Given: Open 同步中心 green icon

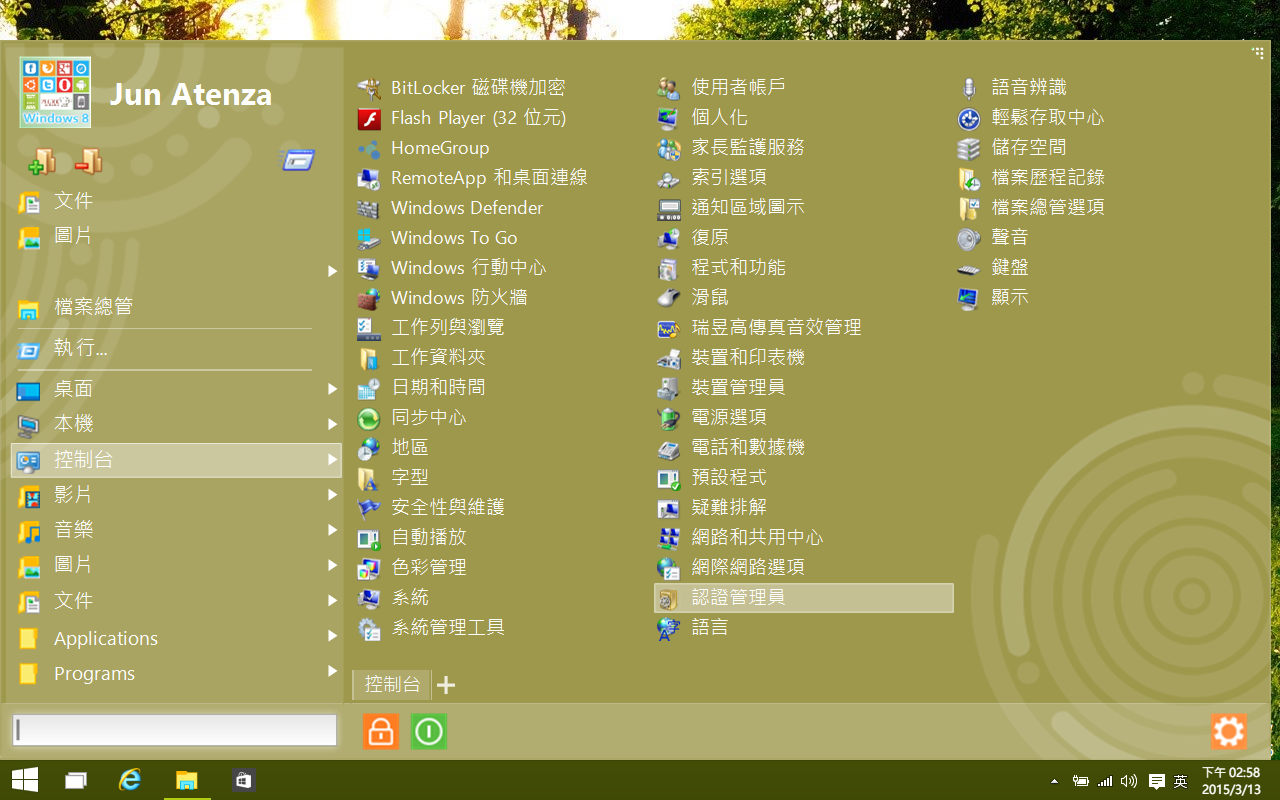Looking at the screenshot, I should pyautogui.click(x=369, y=418).
